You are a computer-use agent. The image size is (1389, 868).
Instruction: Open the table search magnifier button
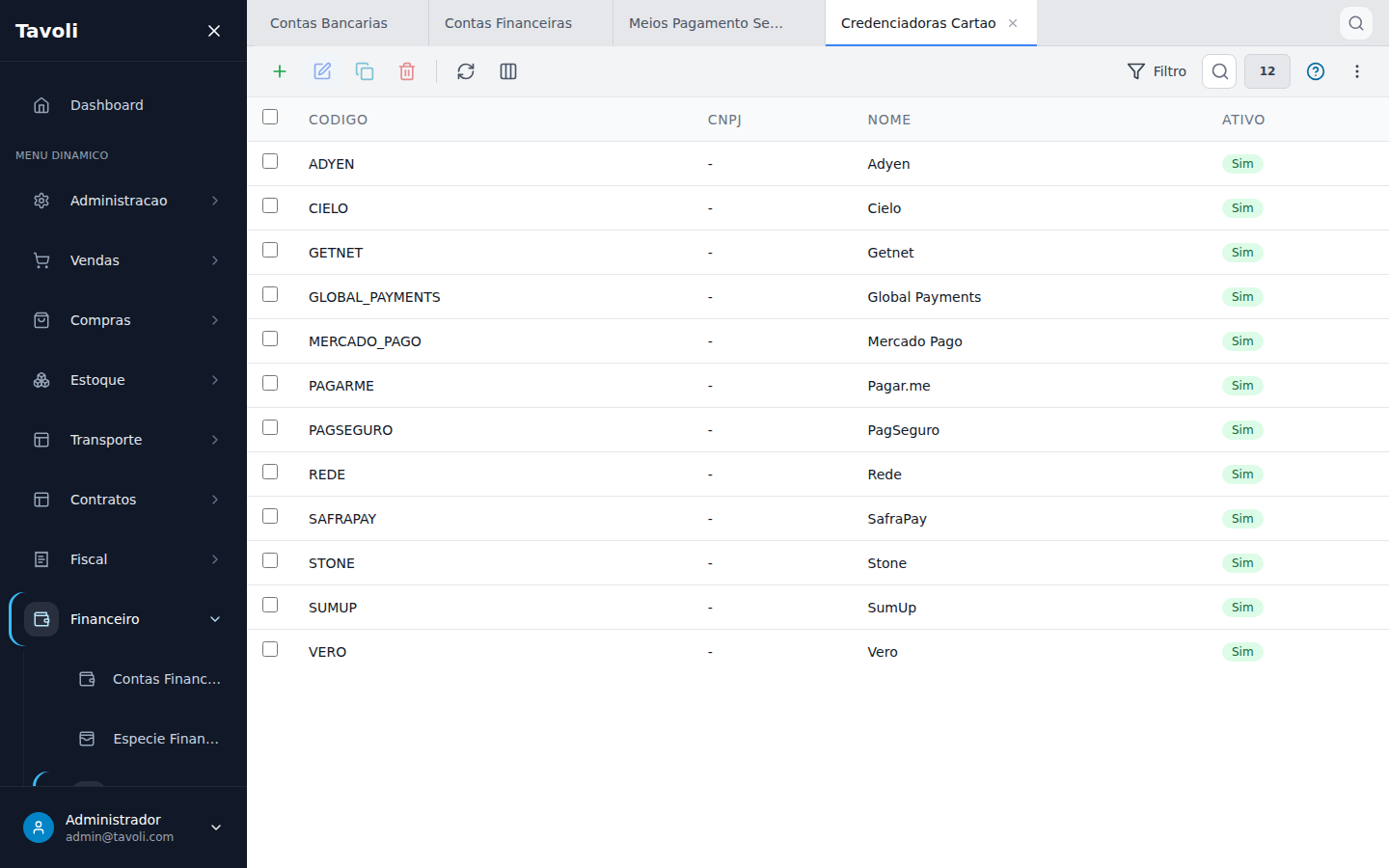(1219, 71)
